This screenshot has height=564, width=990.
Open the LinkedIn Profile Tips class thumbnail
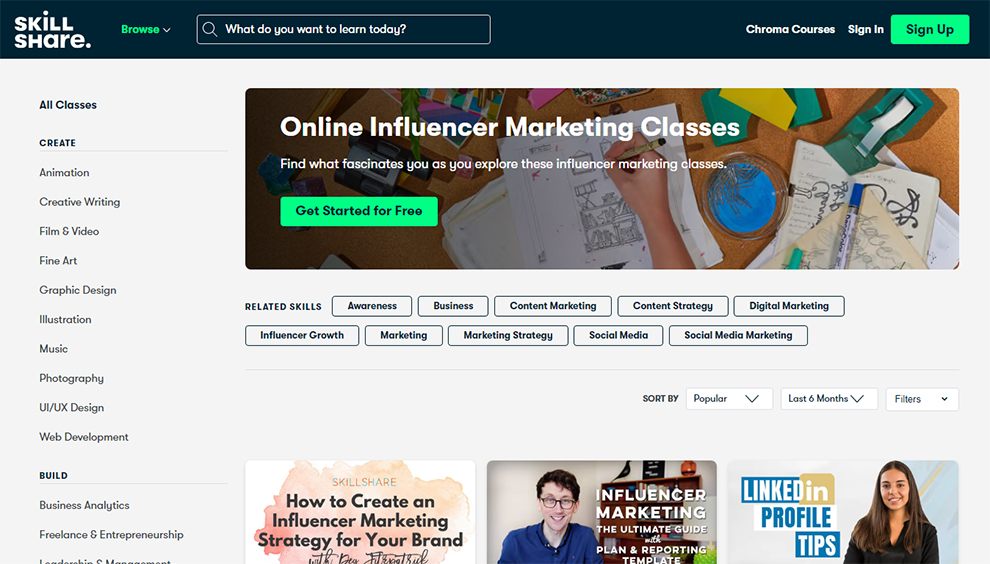[x=843, y=512]
